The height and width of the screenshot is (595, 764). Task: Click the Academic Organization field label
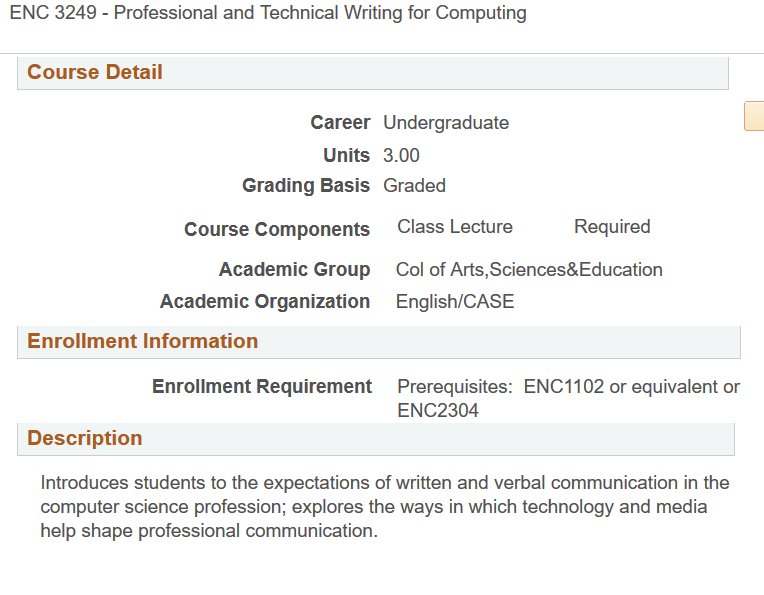point(265,302)
